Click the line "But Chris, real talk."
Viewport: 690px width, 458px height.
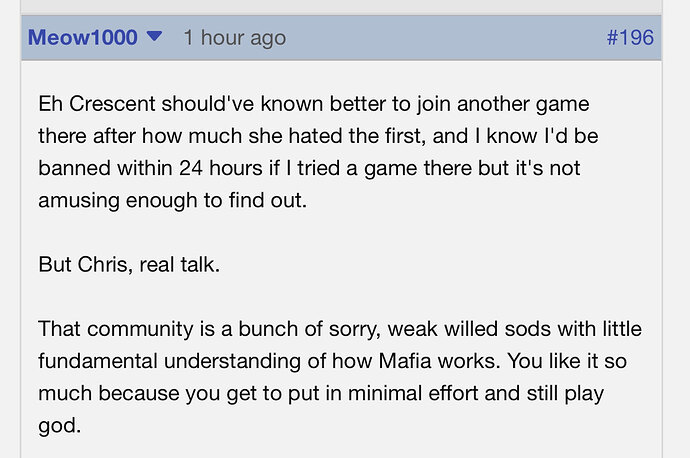click(129, 265)
